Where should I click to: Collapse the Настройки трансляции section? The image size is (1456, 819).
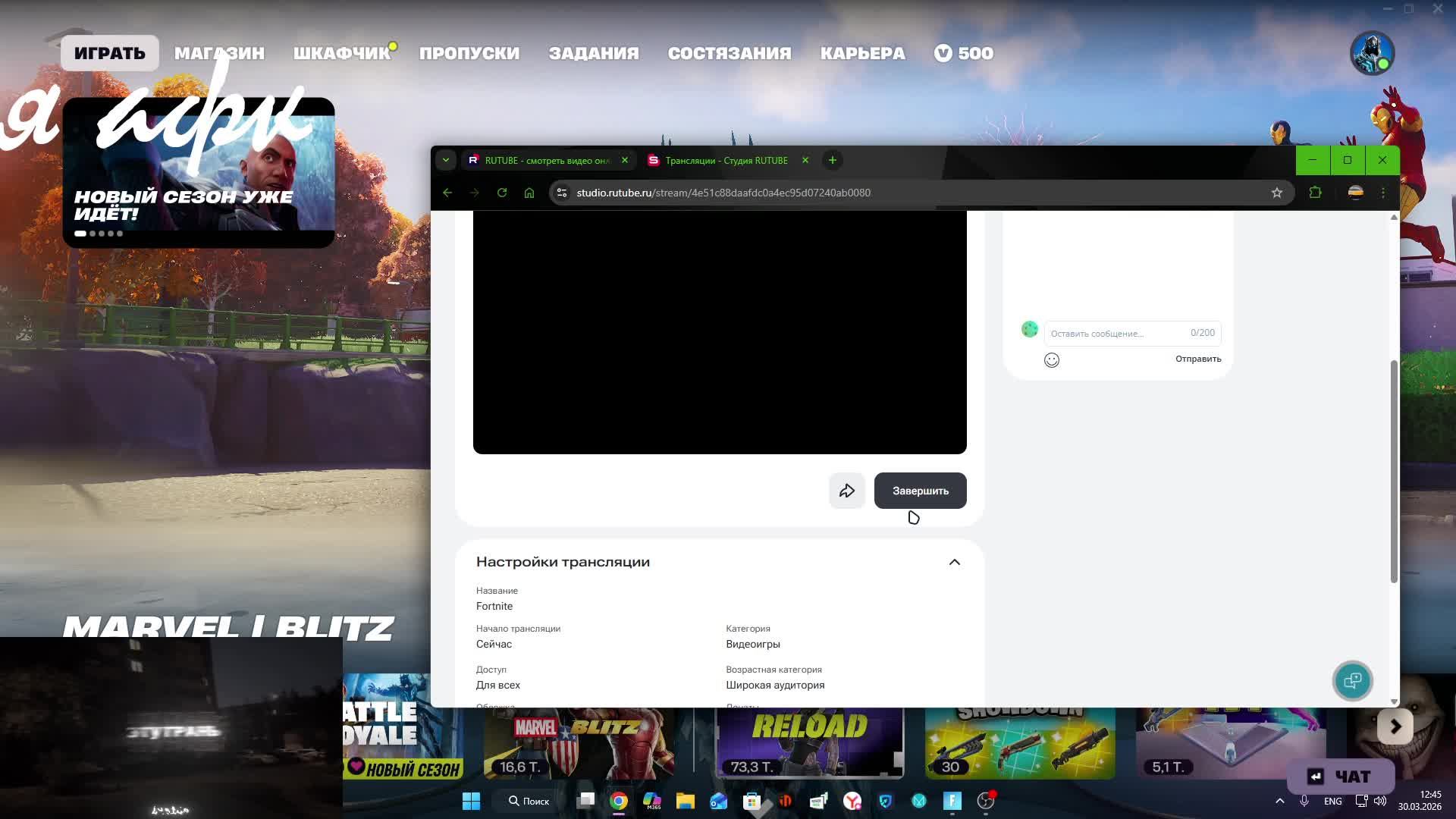pos(955,562)
